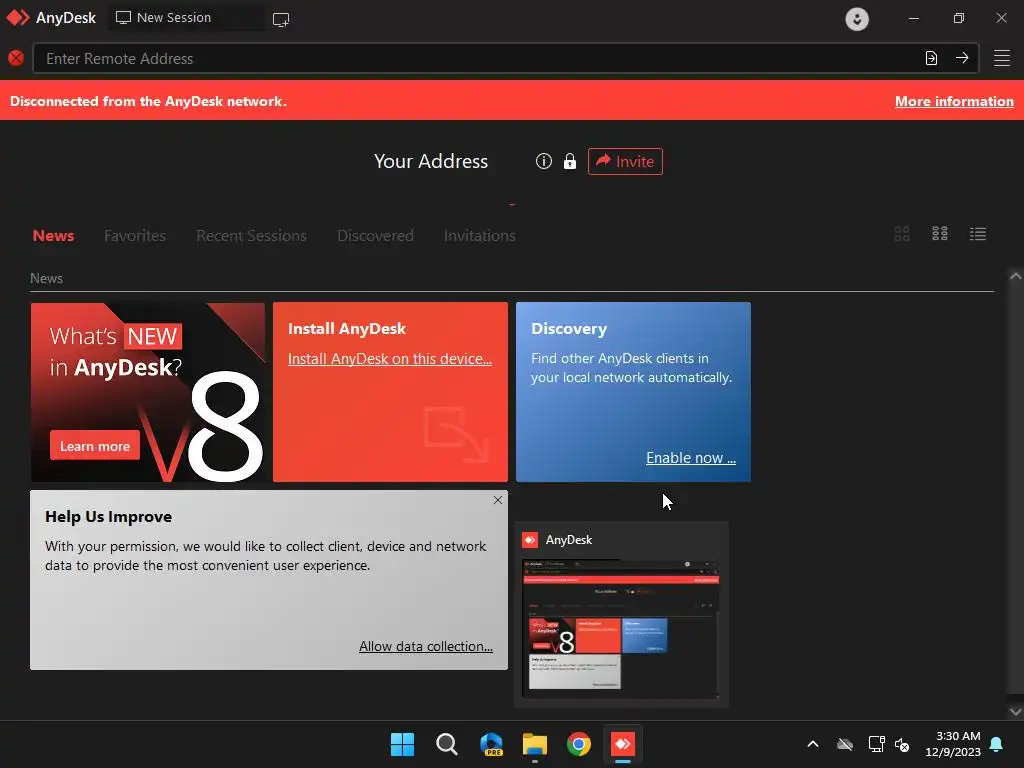
Task: Open Windows Search from taskbar
Action: click(447, 744)
